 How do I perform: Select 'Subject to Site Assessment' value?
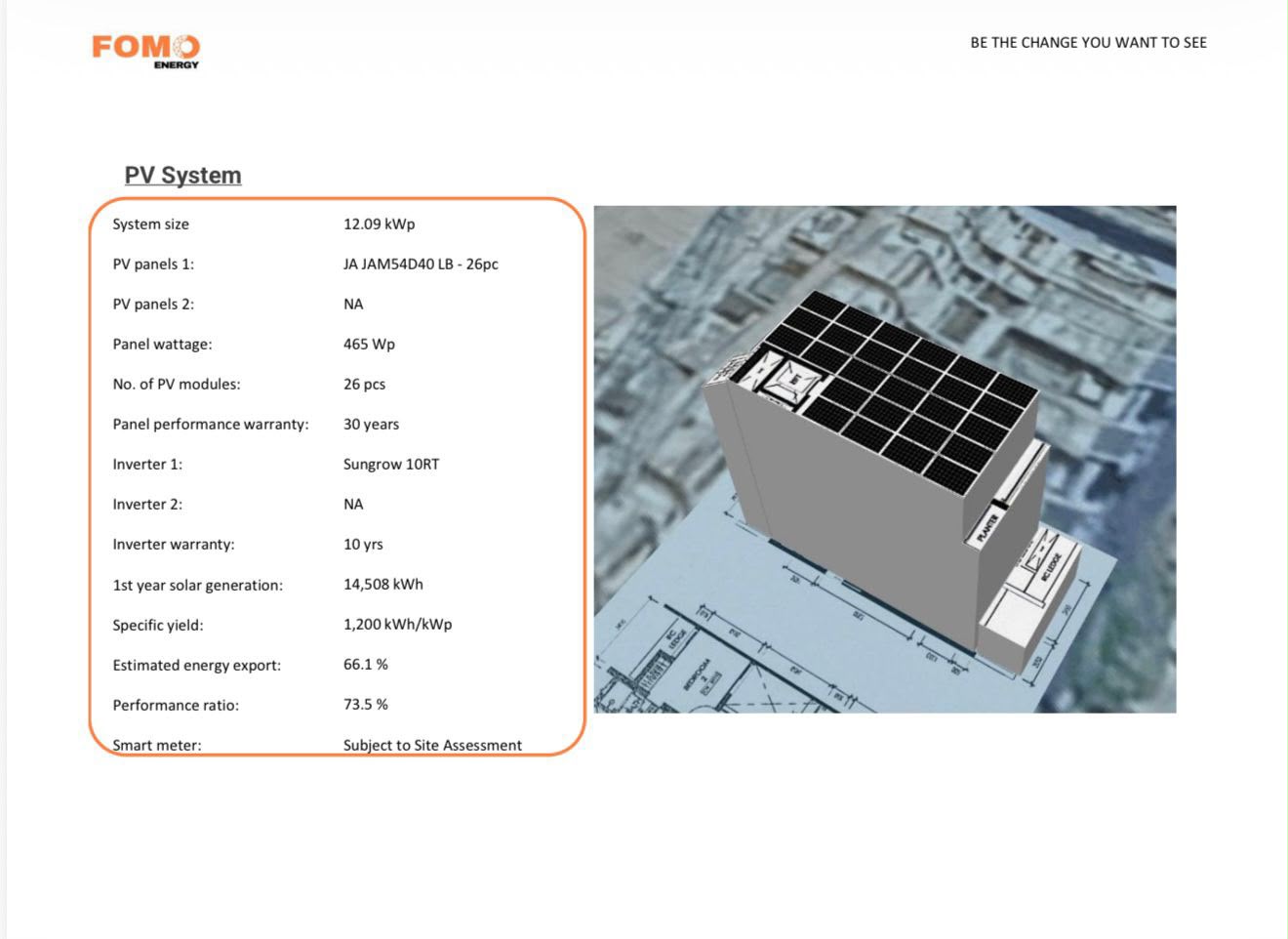pyautogui.click(x=432, y=746)
